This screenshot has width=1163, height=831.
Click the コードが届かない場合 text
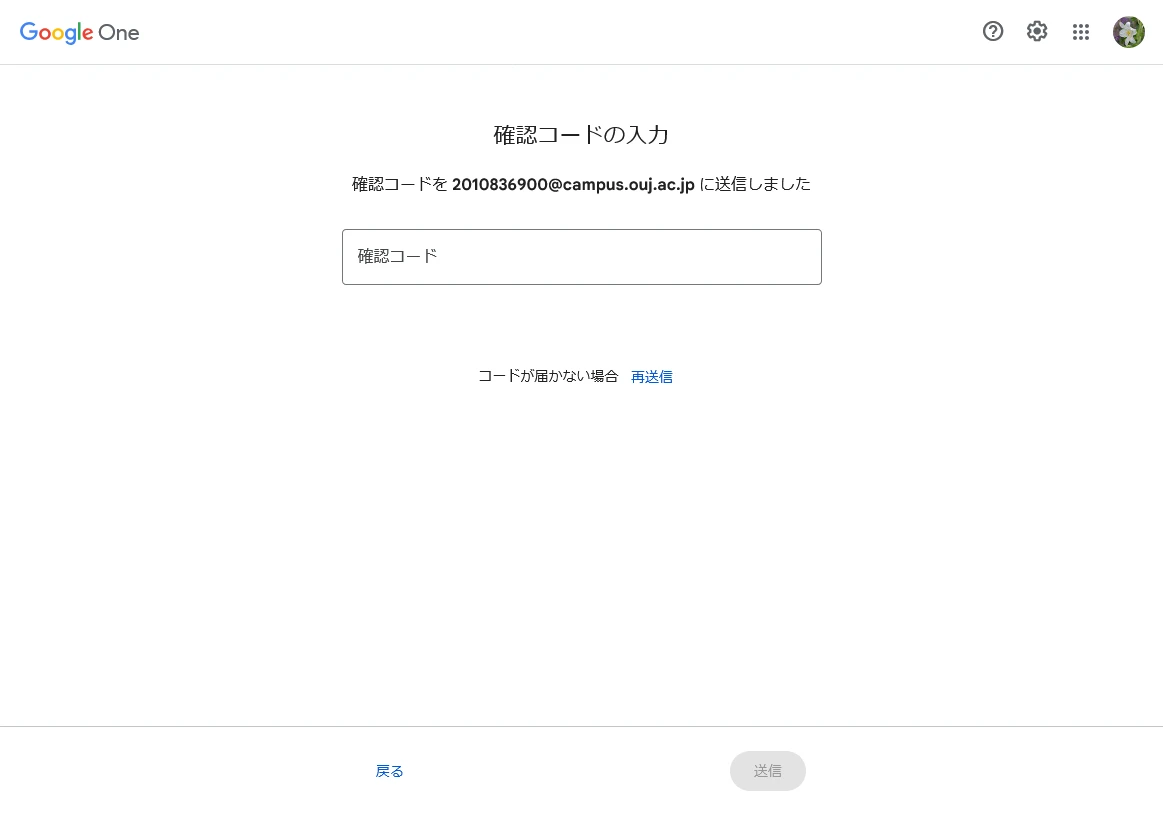[x=548, y=377]
